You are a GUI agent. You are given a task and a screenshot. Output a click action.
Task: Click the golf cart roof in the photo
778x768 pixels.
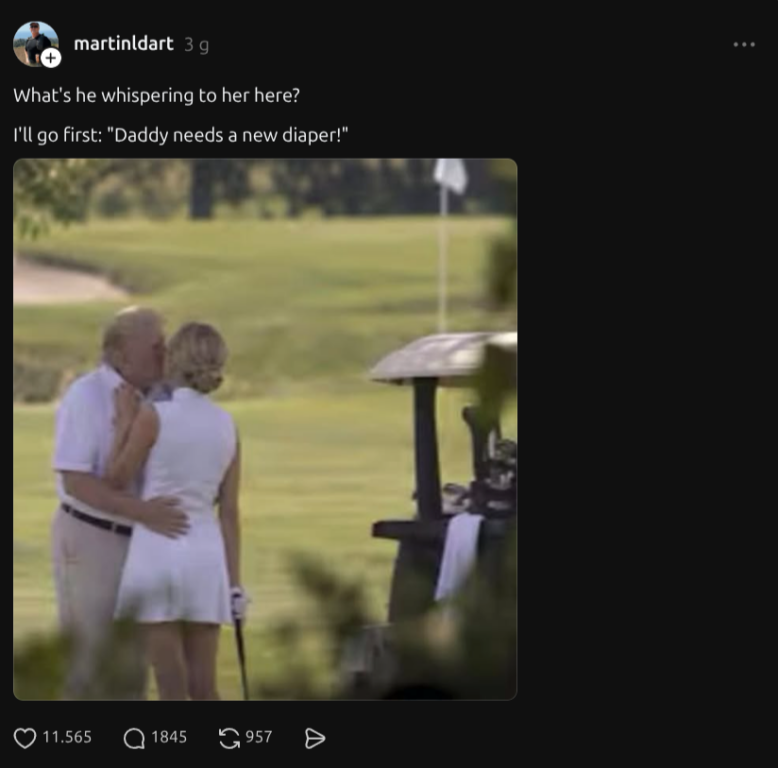coord(443,357)
